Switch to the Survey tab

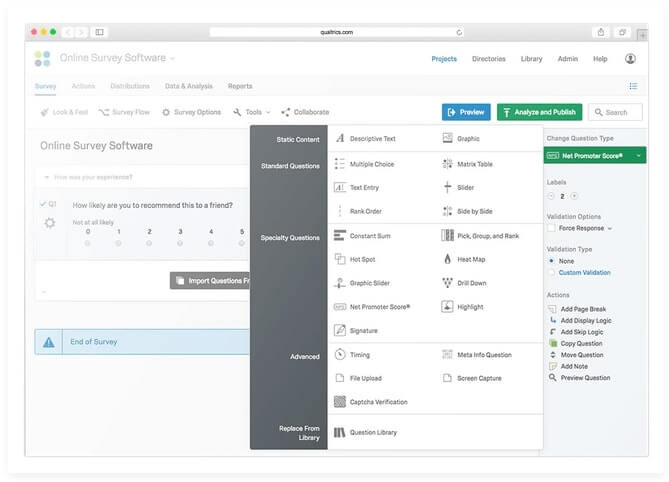click(x=45, y=86)
